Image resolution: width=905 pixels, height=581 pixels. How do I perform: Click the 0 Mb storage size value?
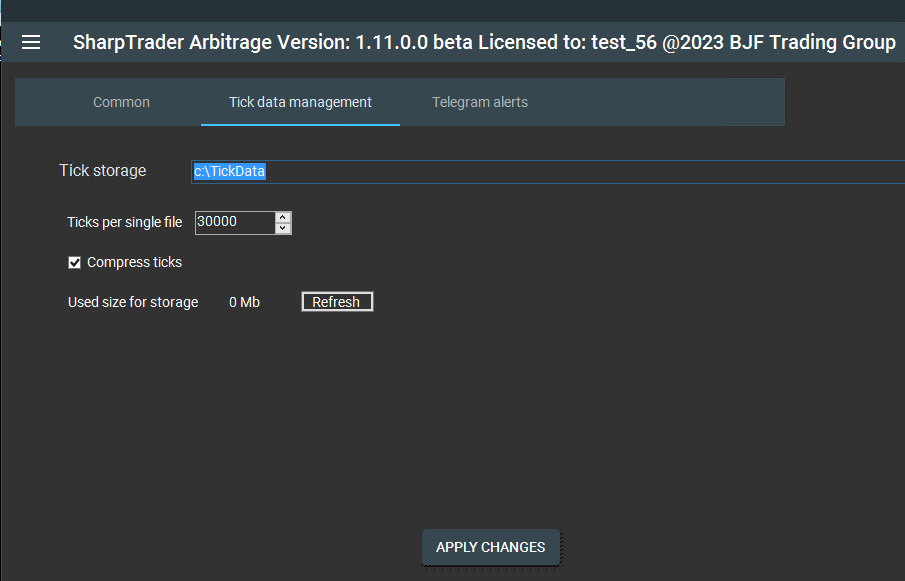click(244, 302)
